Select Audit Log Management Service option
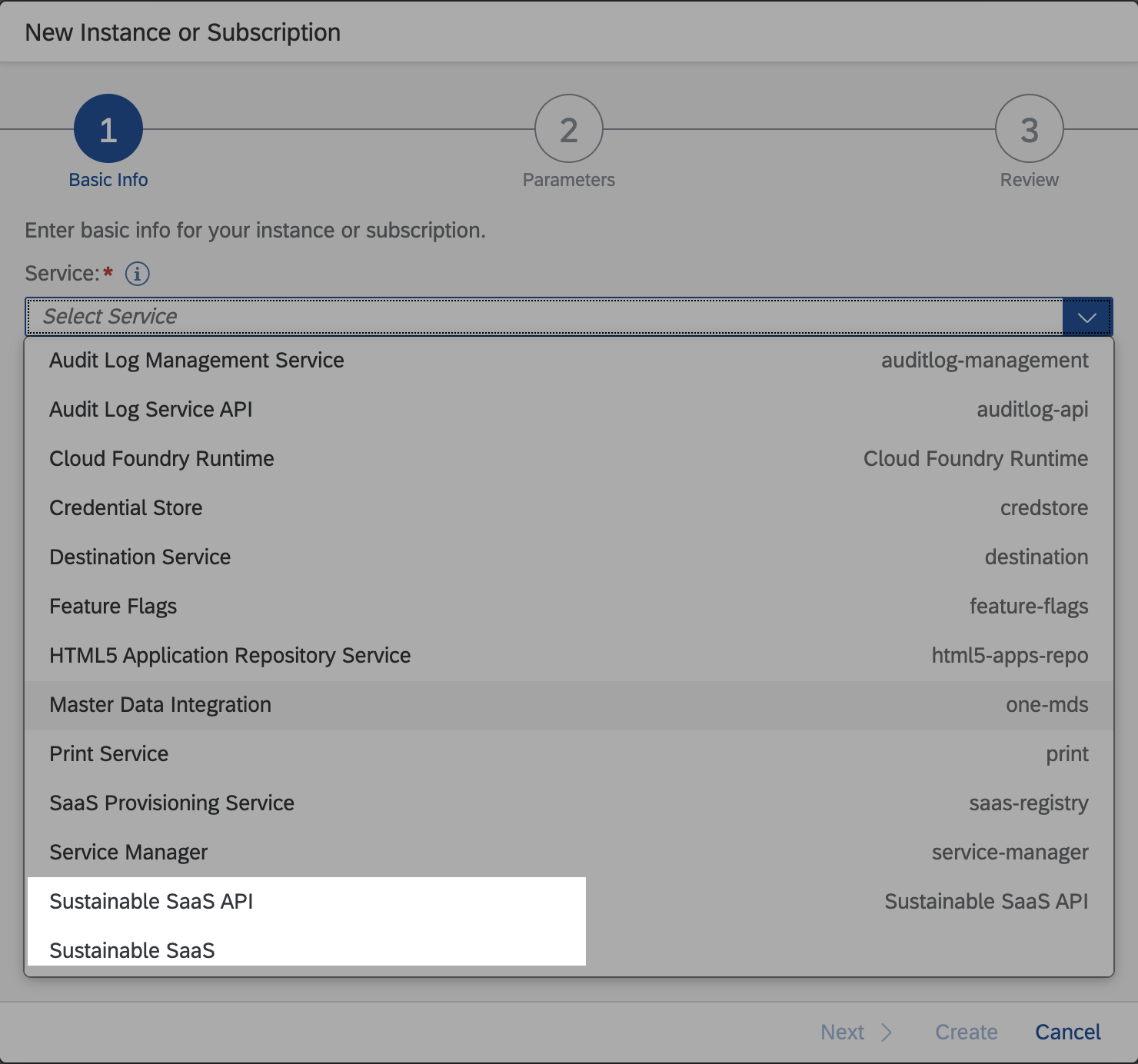1138x1064 pixels. [x=569, y=361]
